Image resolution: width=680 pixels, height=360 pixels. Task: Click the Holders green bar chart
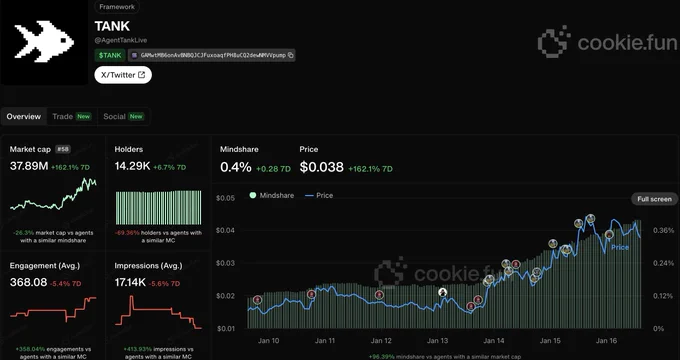[x=158, y=207]
